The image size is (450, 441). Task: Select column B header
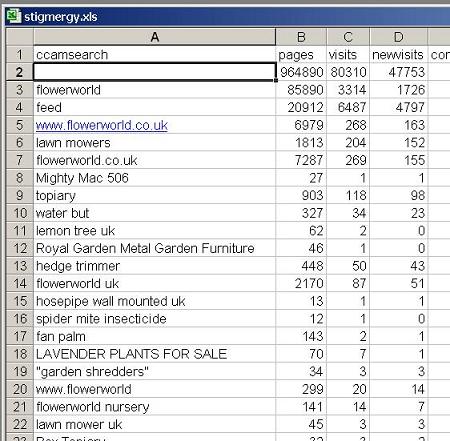coord(301,37)
